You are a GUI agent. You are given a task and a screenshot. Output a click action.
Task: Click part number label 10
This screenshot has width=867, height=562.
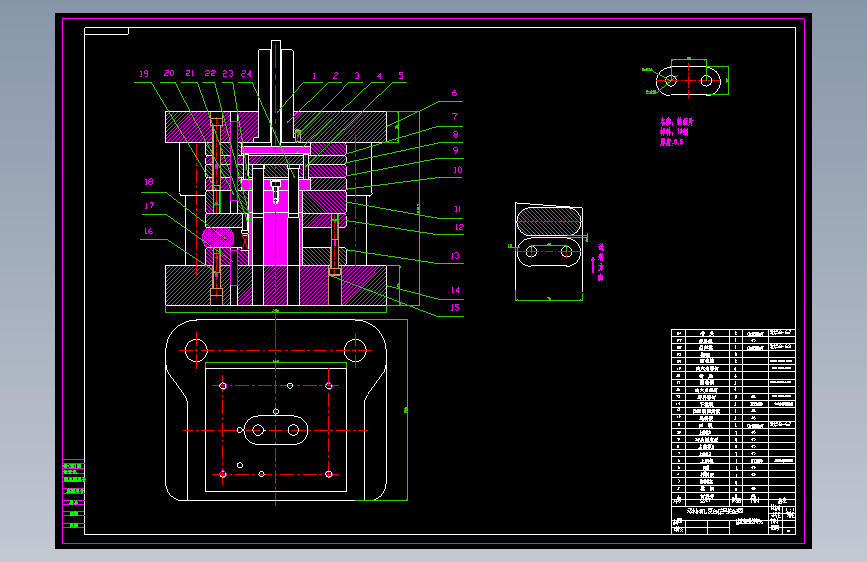click(x=458, y=170)
